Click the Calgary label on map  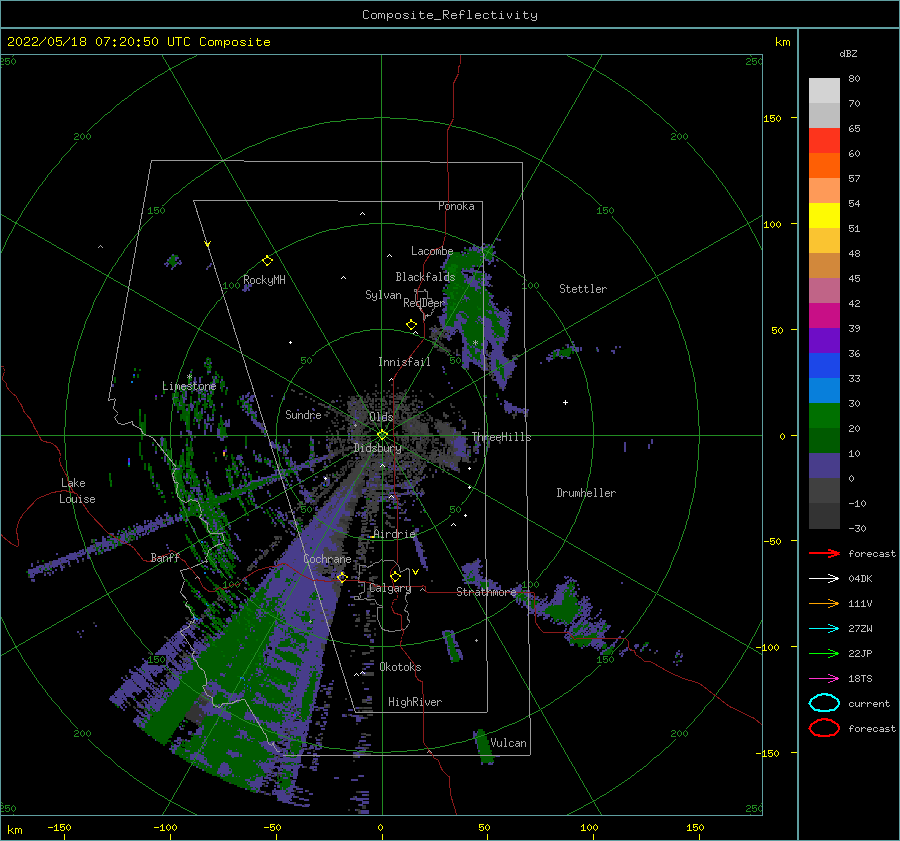[x=390, y=588]
